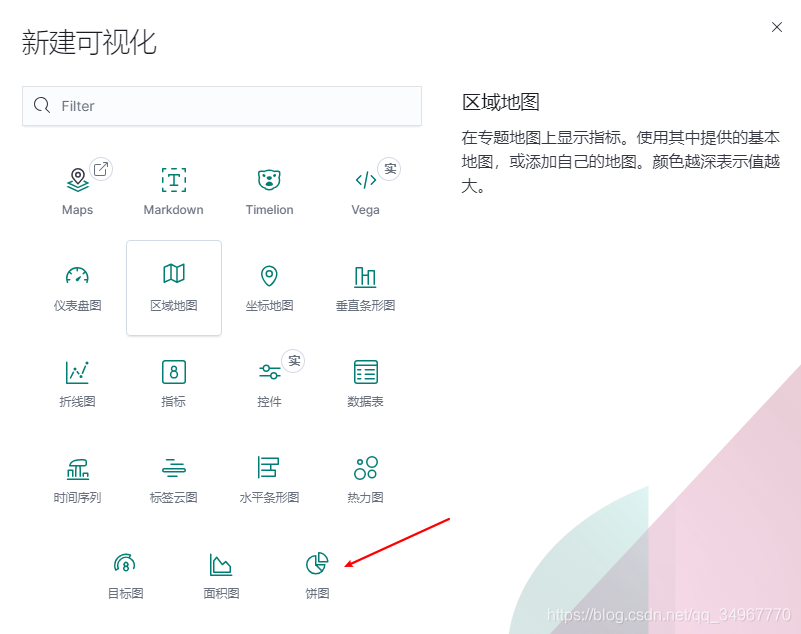Click the 热力图 label text
This screenshot has width=801, height=634.
click(365, 497)
